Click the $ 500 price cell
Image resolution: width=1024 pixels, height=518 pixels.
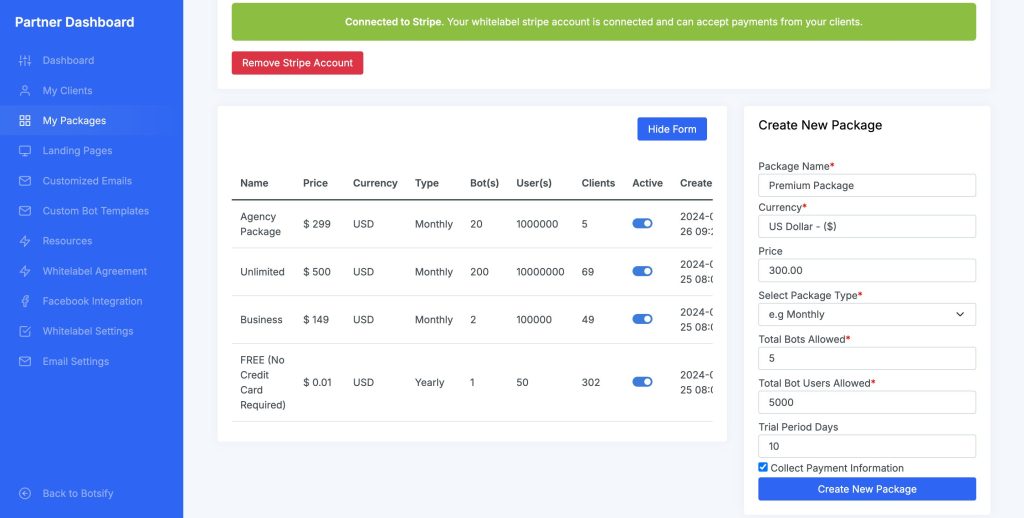point(317,272)
